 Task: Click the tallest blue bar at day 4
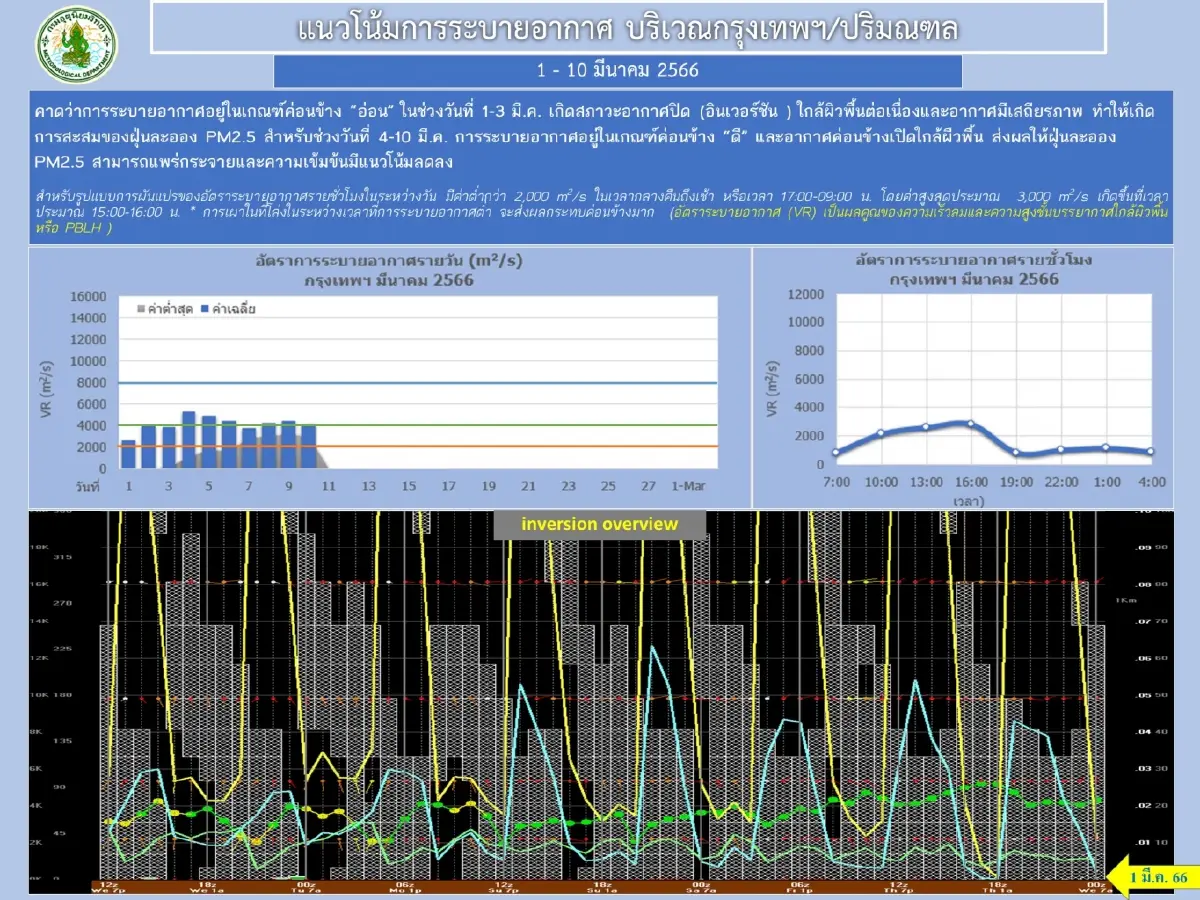[188, 439]
